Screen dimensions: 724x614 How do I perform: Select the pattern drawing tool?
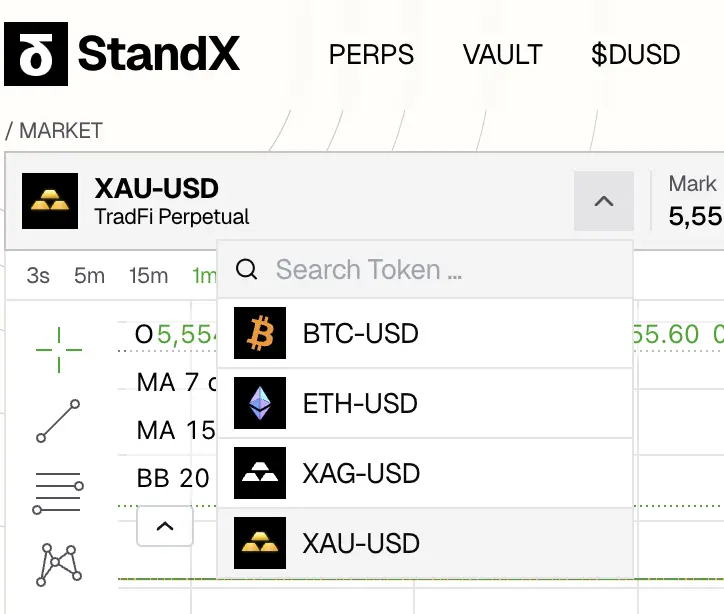coord(58,565)
